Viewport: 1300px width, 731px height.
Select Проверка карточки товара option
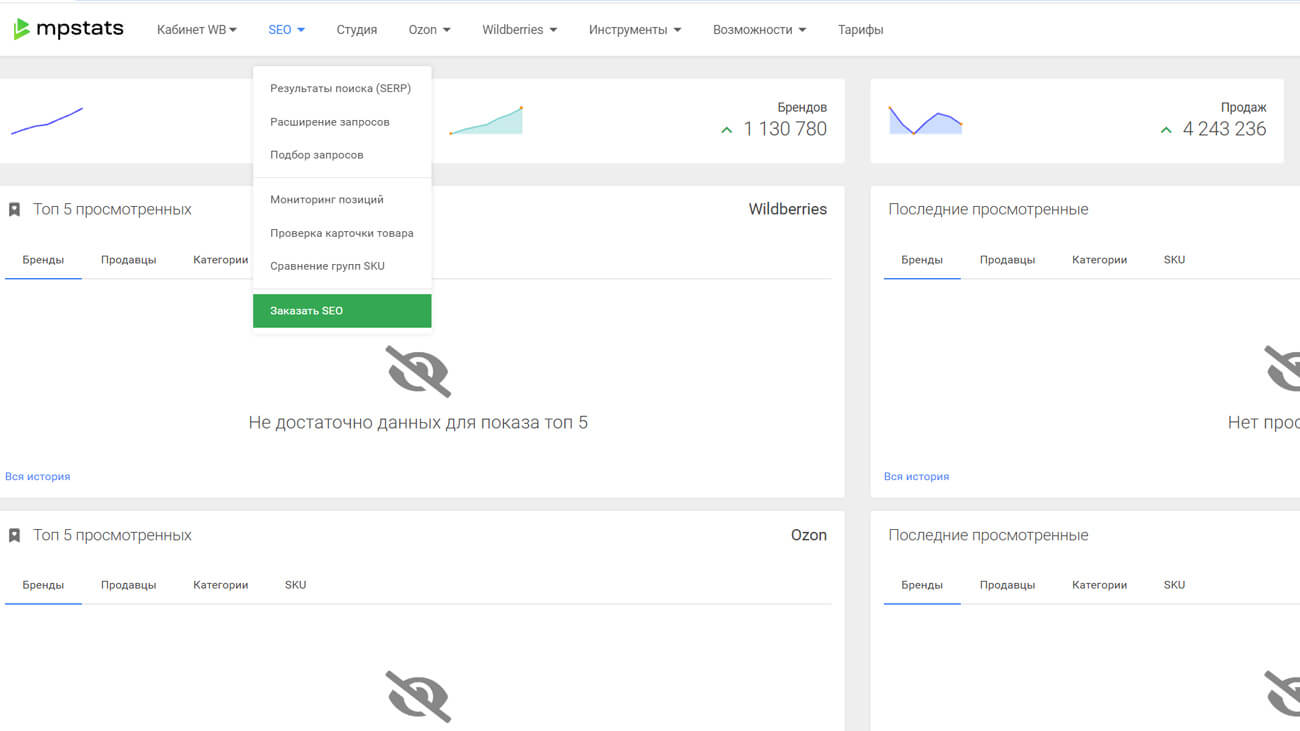coord(341,233)
